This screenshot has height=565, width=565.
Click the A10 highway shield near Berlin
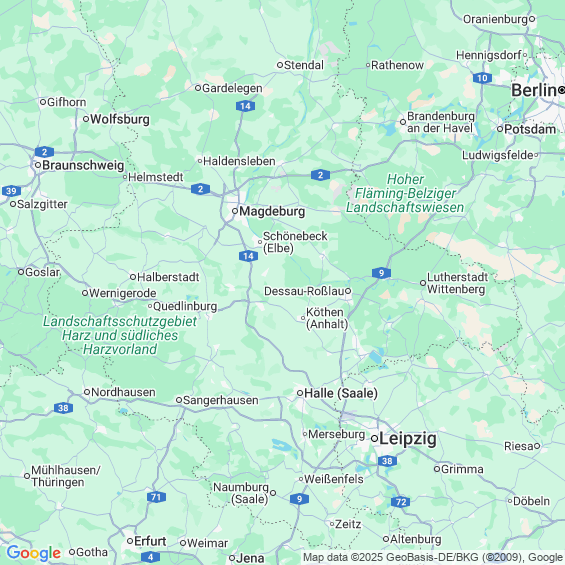tap(482, 78)
